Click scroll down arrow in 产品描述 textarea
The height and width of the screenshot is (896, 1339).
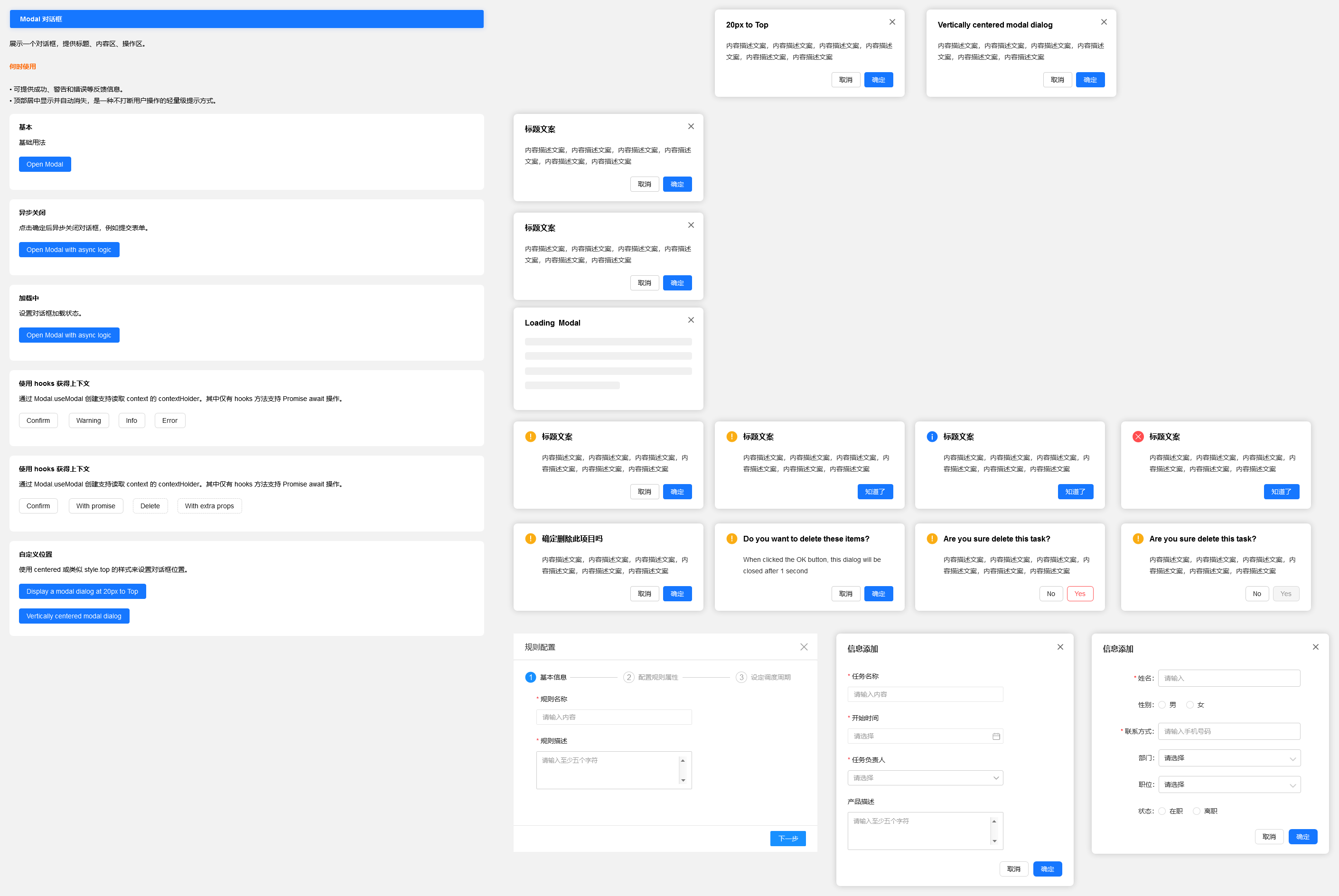pos(994,841)
